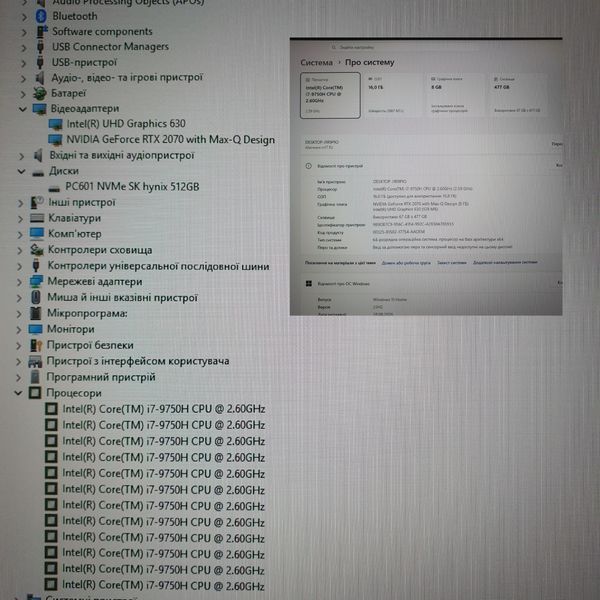Click Система breadcrumb in the Settings window
Viewport: 600px width, 600px height.
point(316,63)
